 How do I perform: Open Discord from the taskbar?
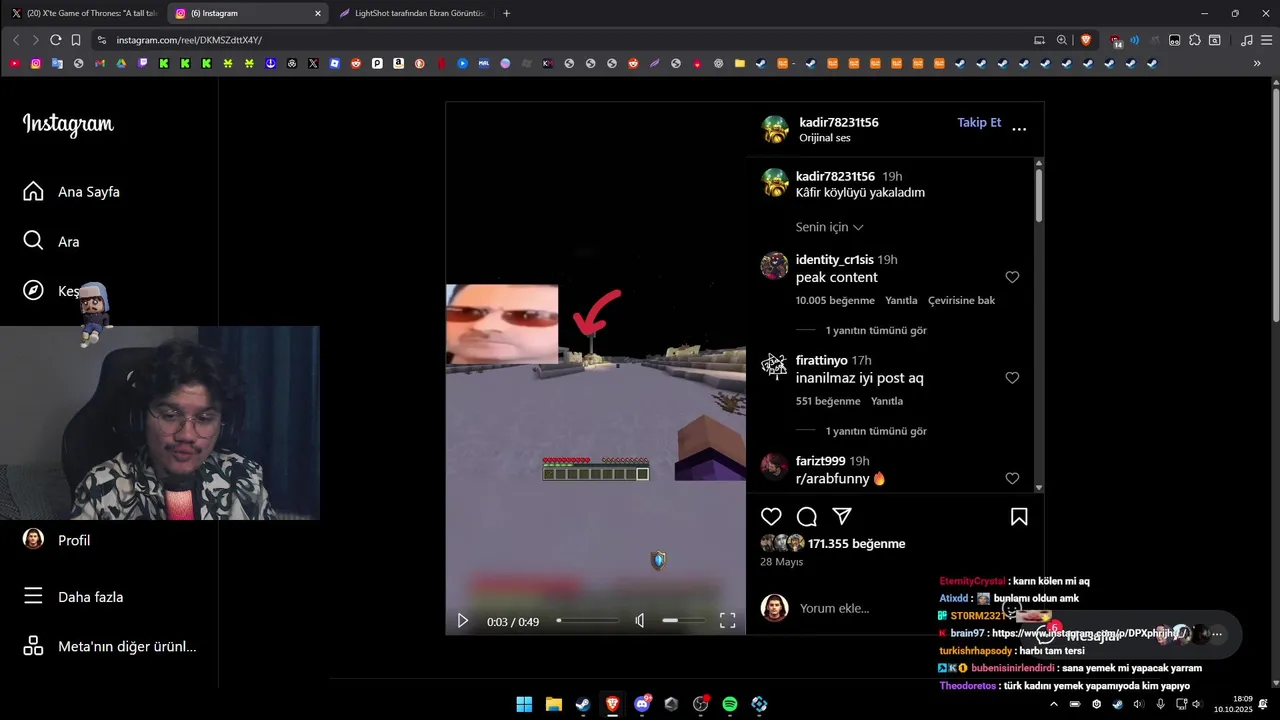coord(642,704)
